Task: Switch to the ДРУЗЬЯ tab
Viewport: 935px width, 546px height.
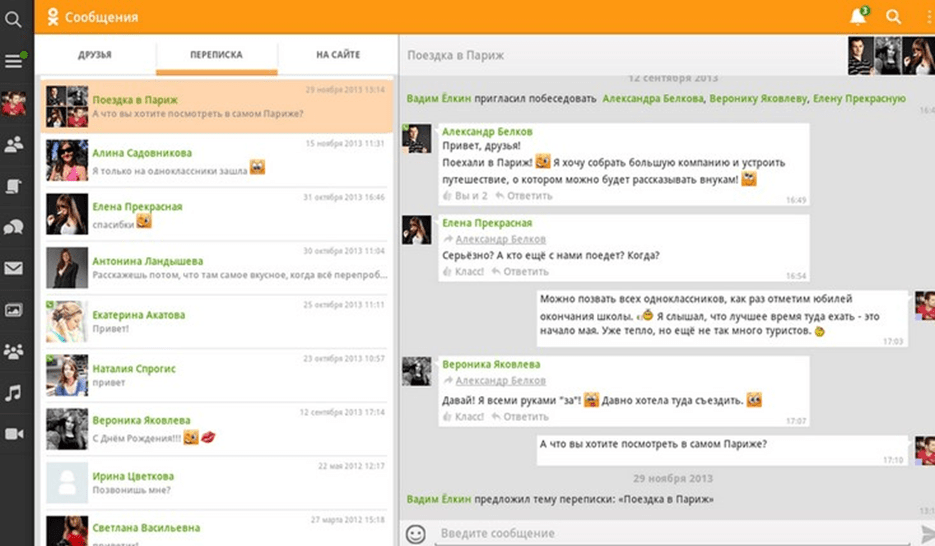Action: (x=95, y=55)
